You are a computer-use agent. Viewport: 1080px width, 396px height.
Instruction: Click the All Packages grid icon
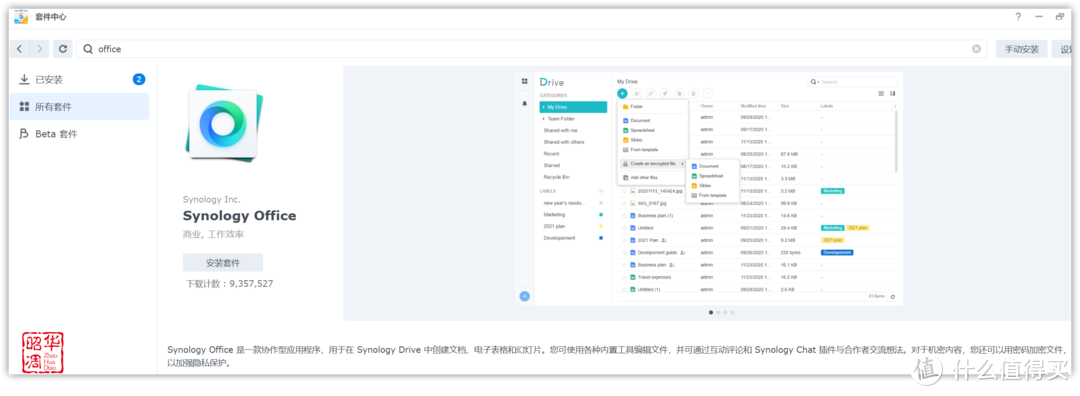coord(24,107)
